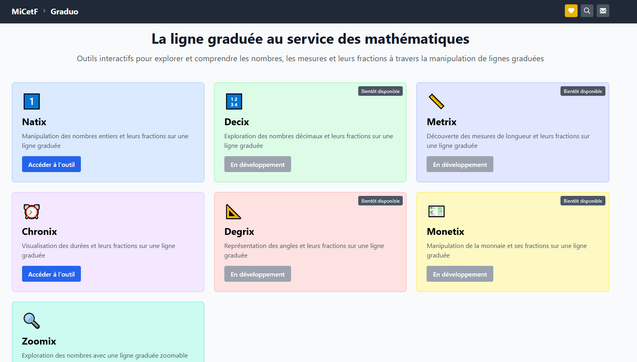The image size is (637, 362).
Task: Click the envelope contact icon in header
Action: click(603, 11)
